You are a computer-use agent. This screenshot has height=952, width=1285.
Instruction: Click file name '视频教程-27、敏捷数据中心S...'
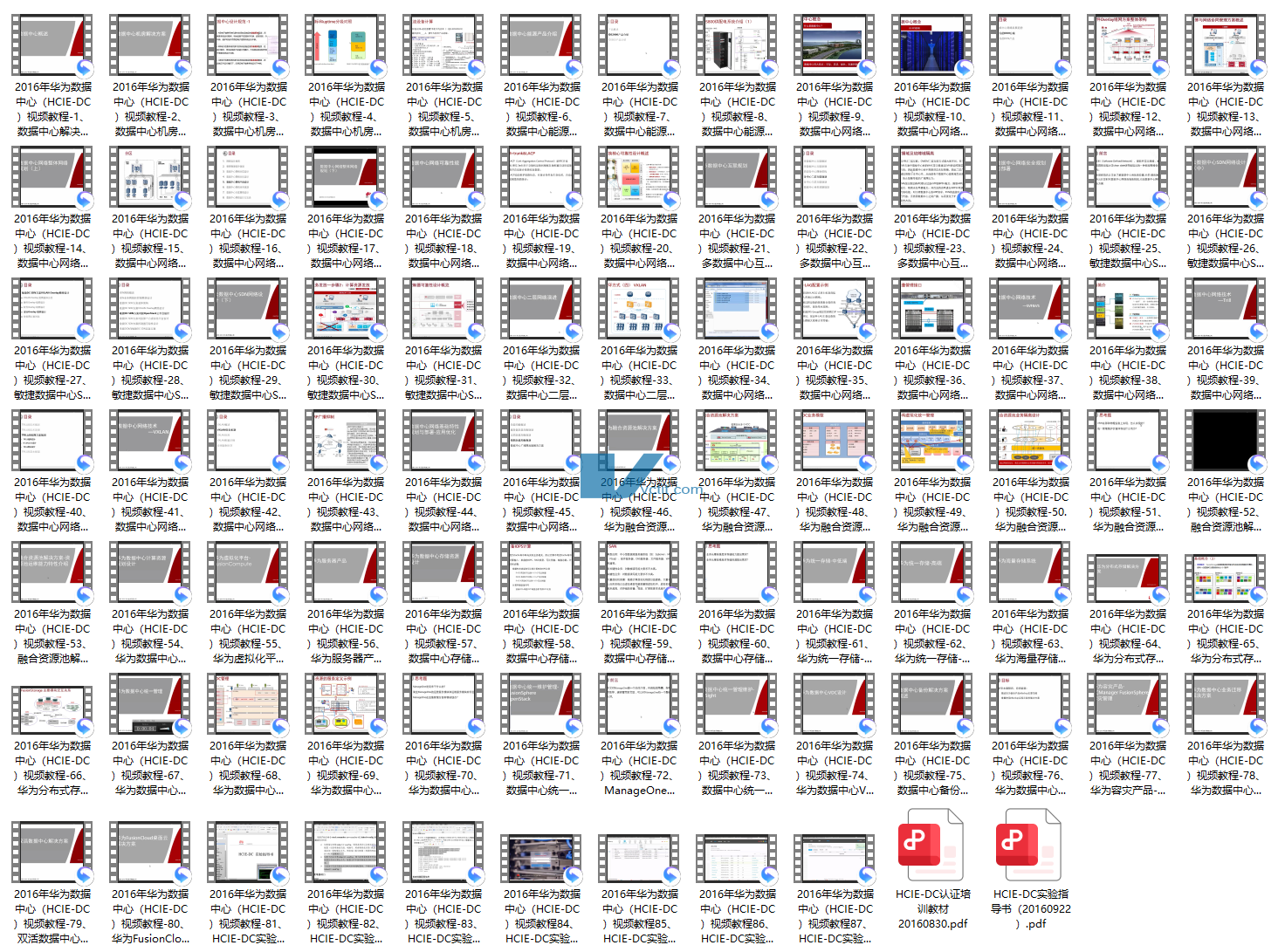coord(52,373)
